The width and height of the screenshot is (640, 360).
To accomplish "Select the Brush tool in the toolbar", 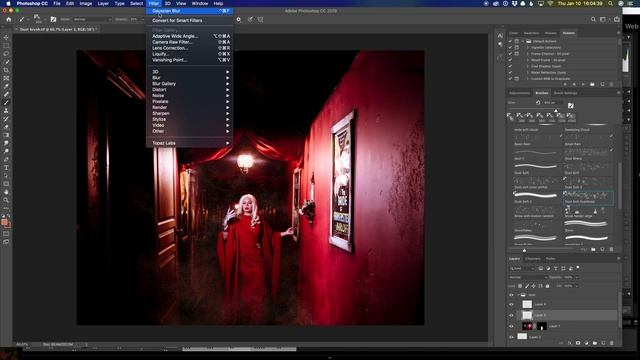I will point(6,102).
